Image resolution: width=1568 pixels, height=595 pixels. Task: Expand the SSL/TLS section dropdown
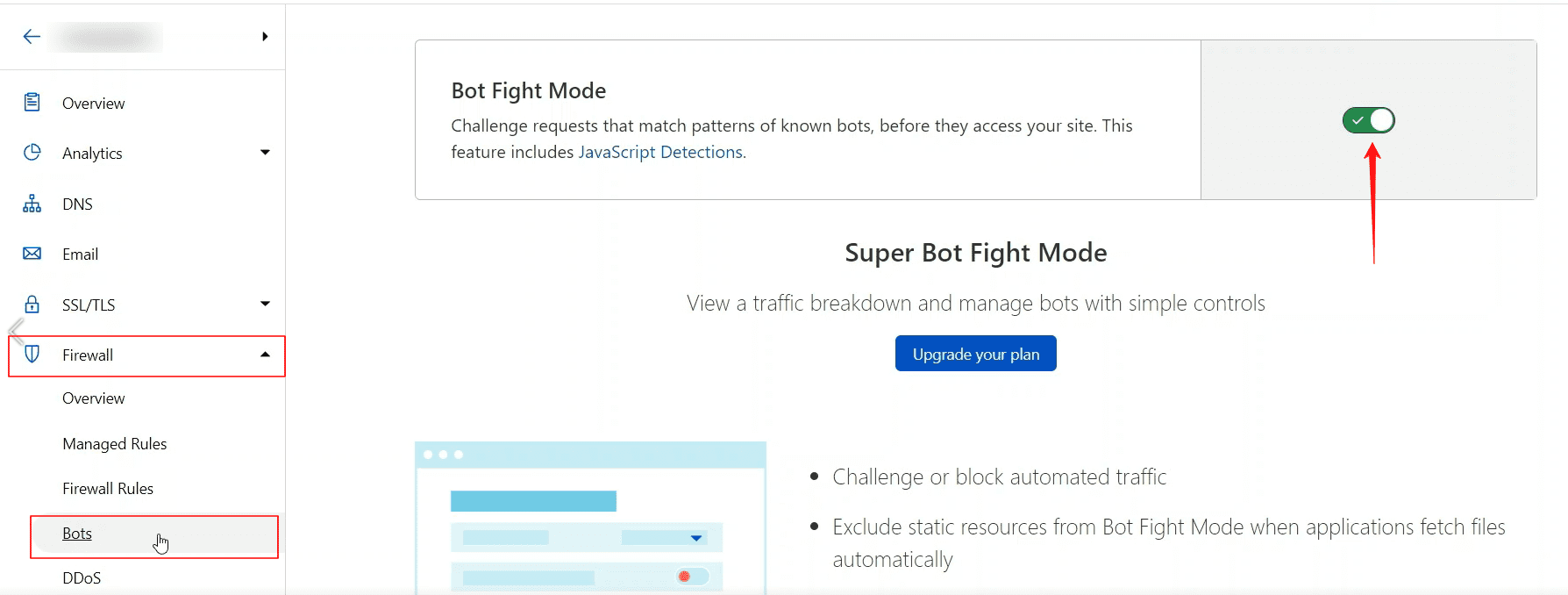265,305
